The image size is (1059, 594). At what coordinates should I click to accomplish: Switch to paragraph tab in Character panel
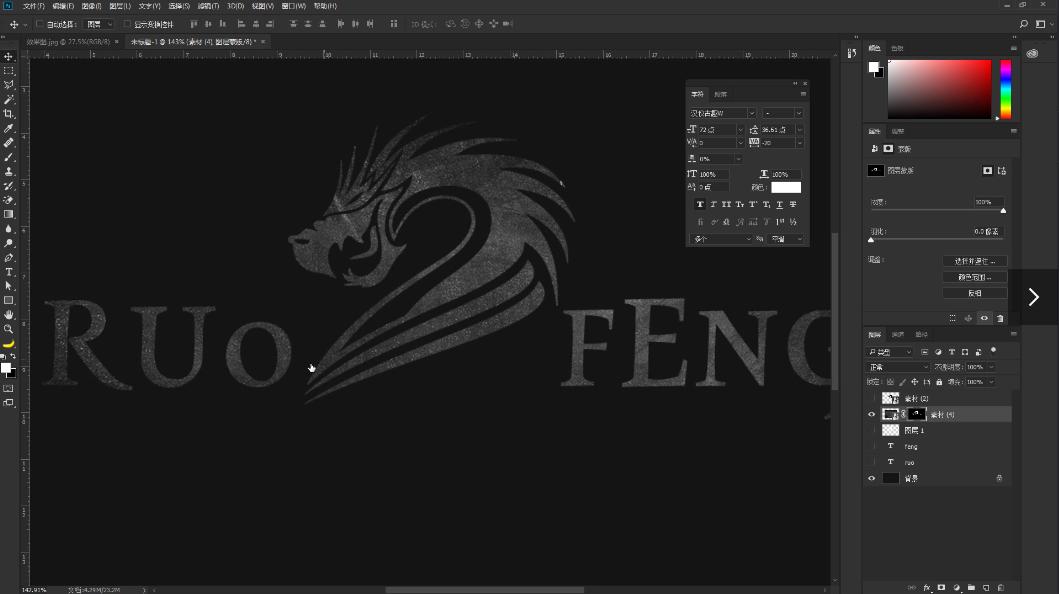pos(721,94)
